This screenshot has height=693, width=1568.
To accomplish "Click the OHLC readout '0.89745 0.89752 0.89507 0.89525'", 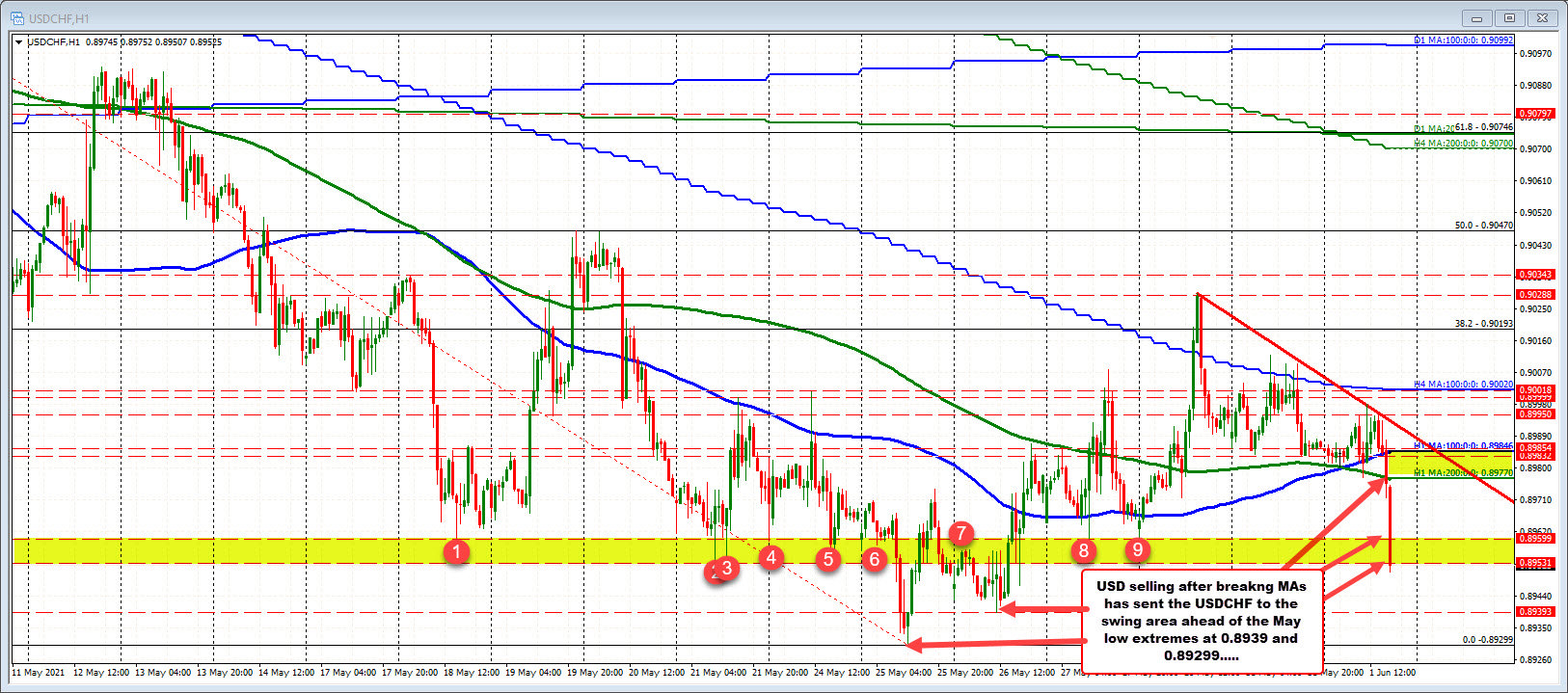I will pos(154,41).
